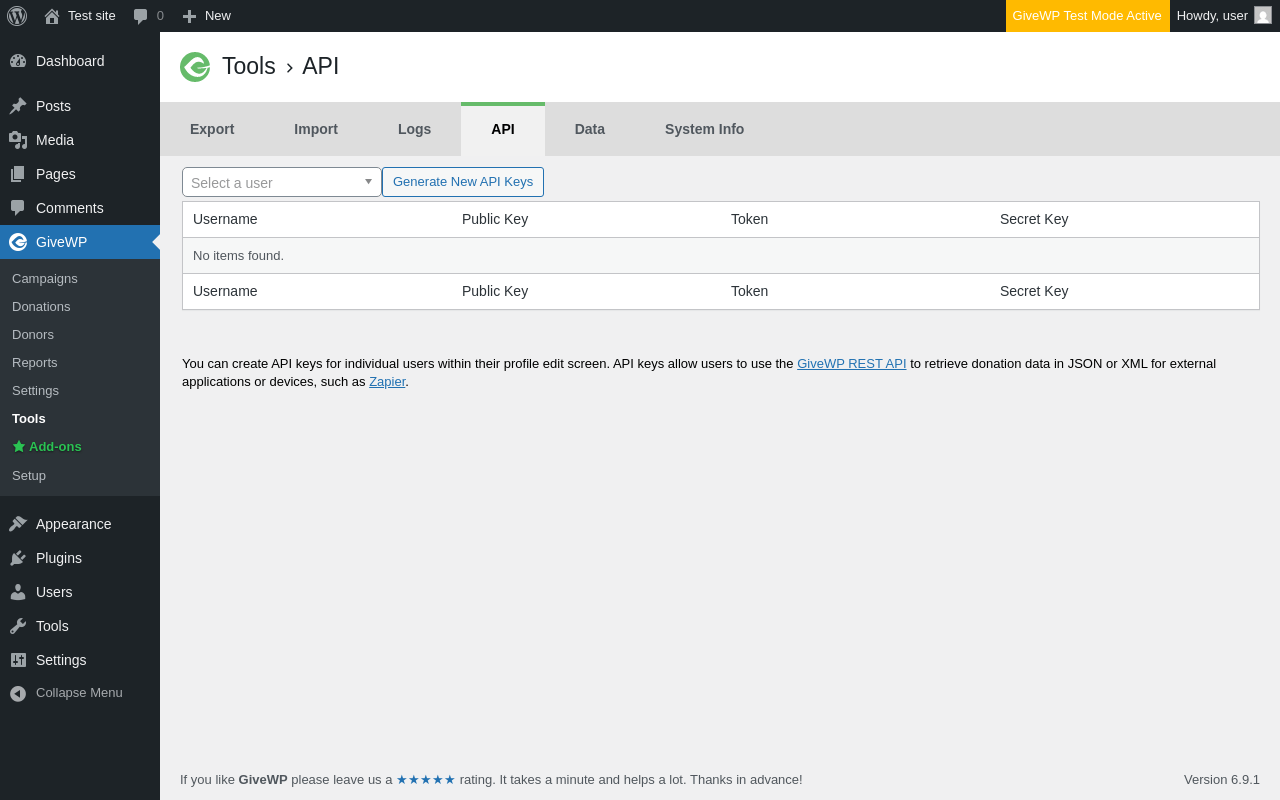Open the GiveWP REST API link
The image size is (1280, 800).
coord(851,364)
